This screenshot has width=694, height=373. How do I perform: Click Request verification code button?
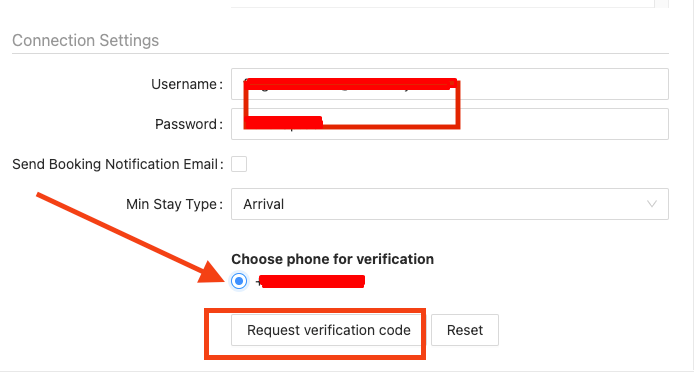click(328, 330)
